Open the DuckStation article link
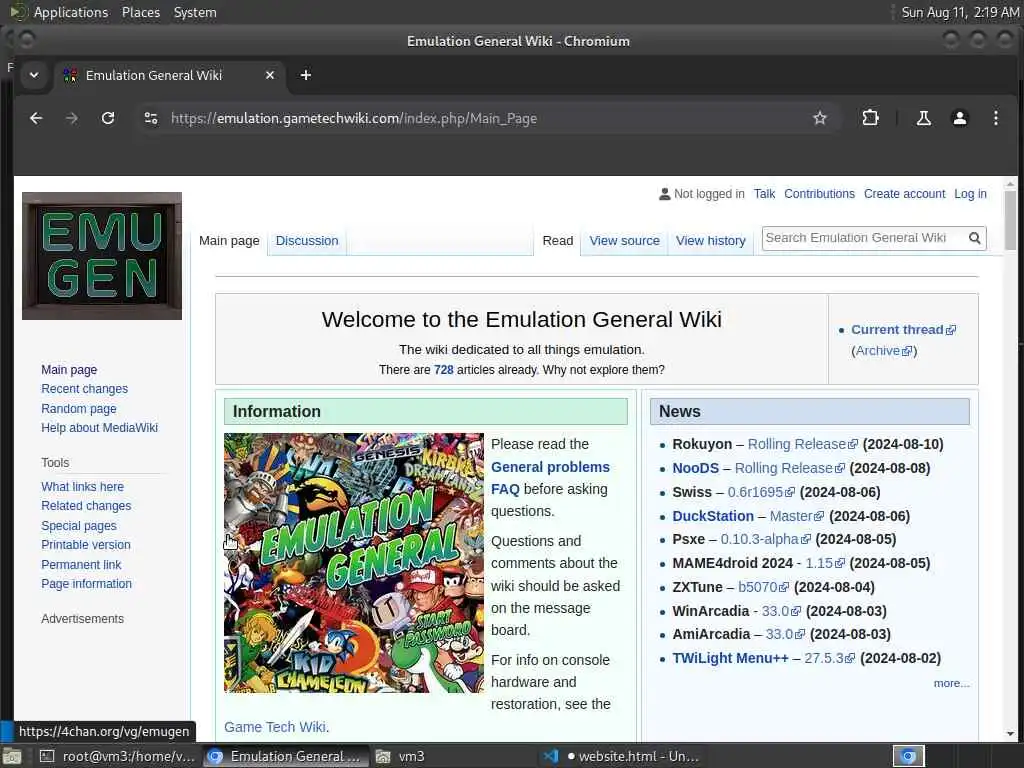This screenshot has width=1024, height=768. pyautogui.click(x=713, y=516)
